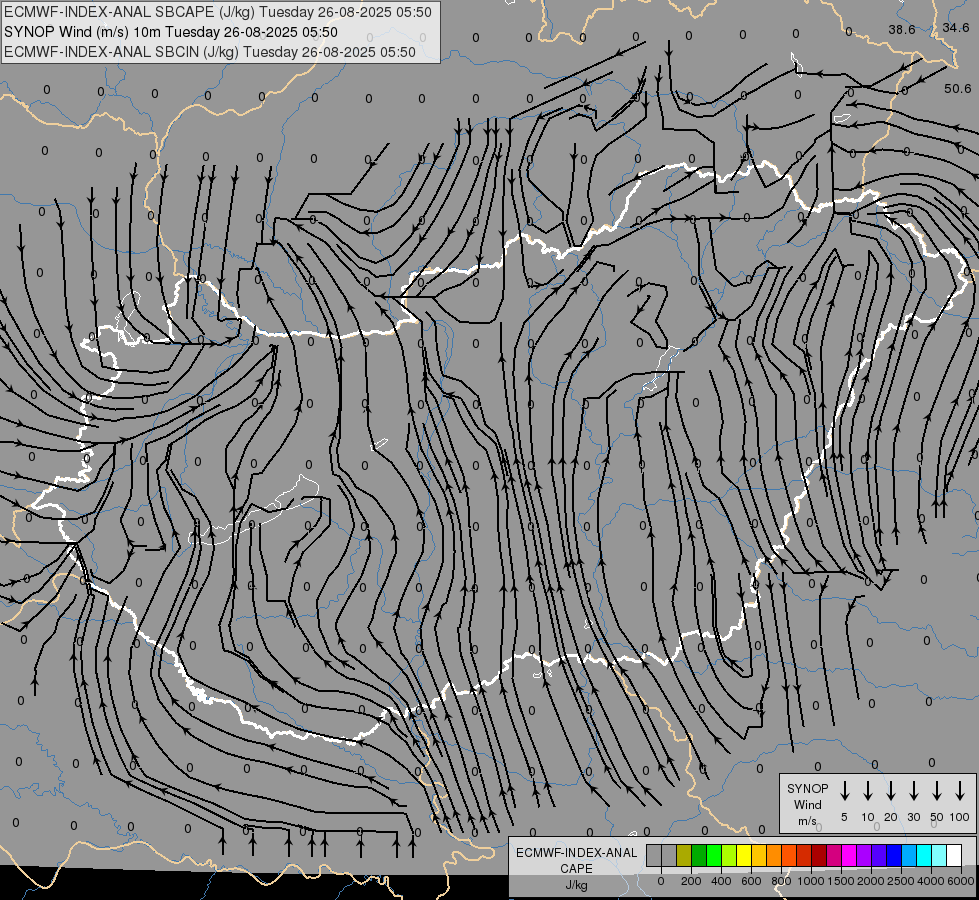
Task: Click the dark green CAPE legend swatch
Action: (x=699, y=855)
